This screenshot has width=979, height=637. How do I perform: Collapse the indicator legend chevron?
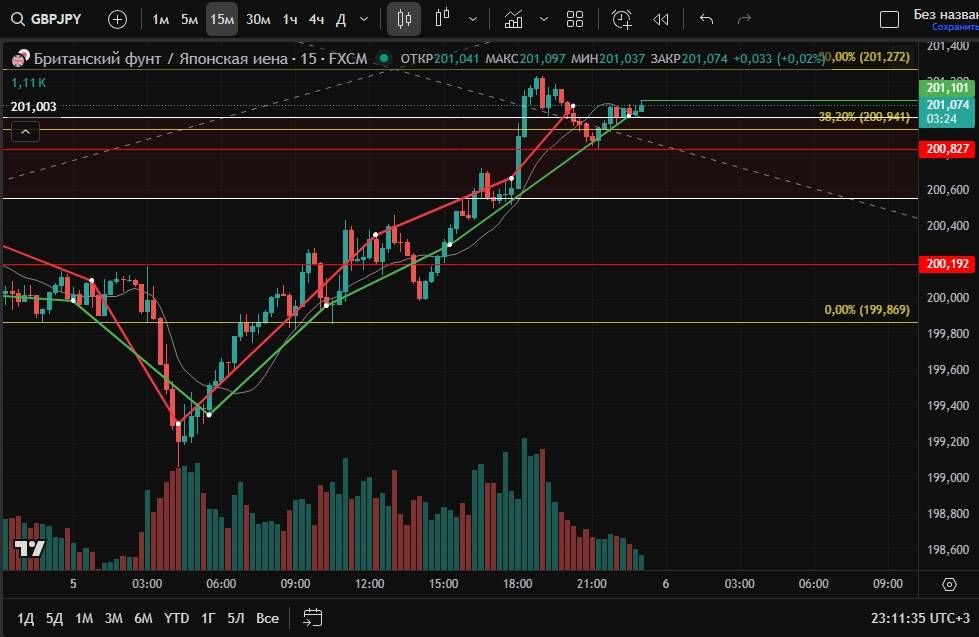[x=25, y=130]
